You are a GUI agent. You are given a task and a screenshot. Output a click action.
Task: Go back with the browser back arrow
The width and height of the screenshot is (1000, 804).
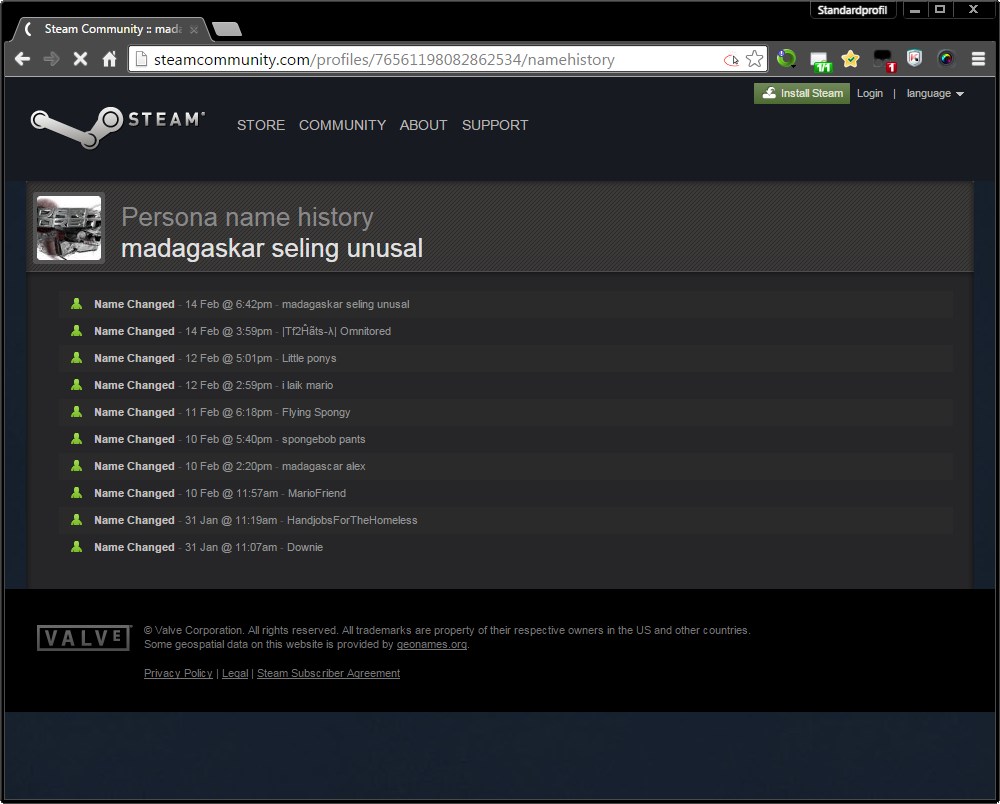(22, 59)
